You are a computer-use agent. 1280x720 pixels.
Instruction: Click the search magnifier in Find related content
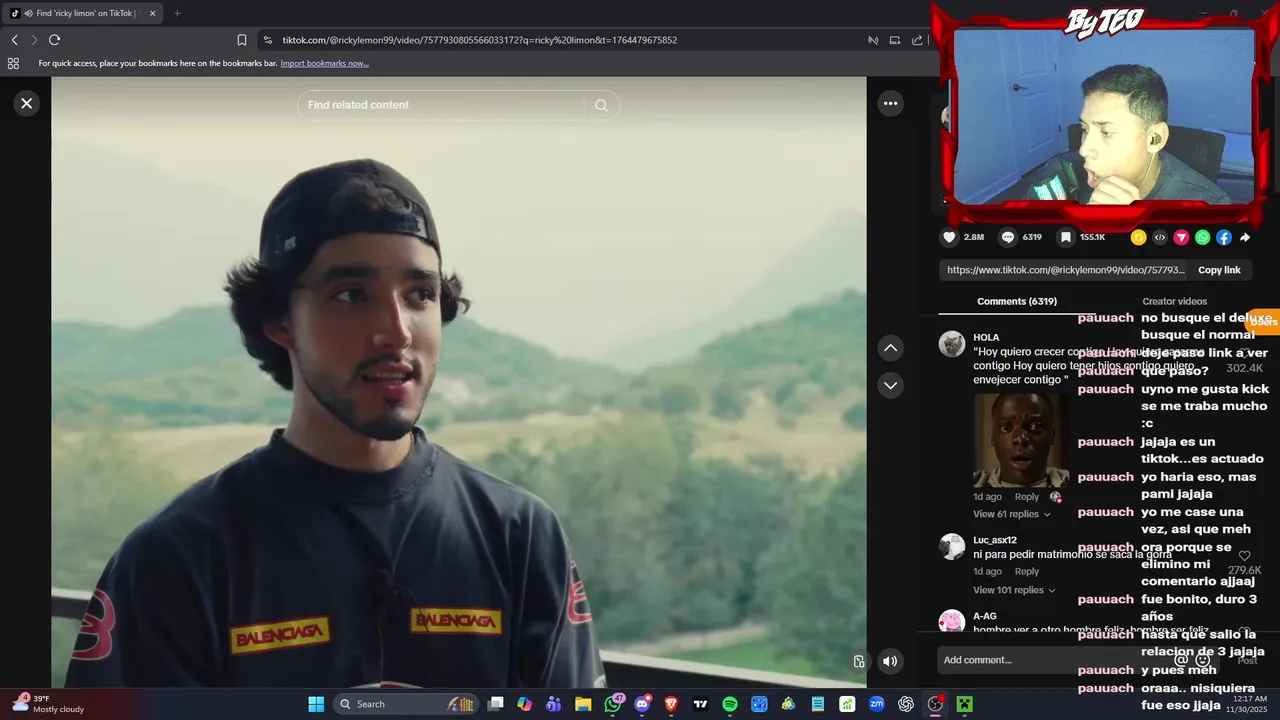pos(601,105)
